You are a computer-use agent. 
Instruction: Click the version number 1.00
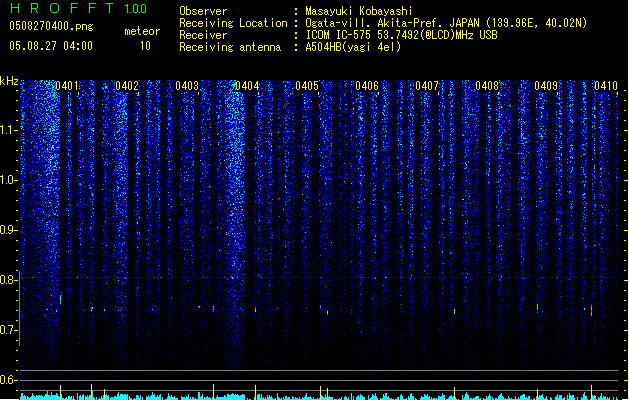click(136, 9)
